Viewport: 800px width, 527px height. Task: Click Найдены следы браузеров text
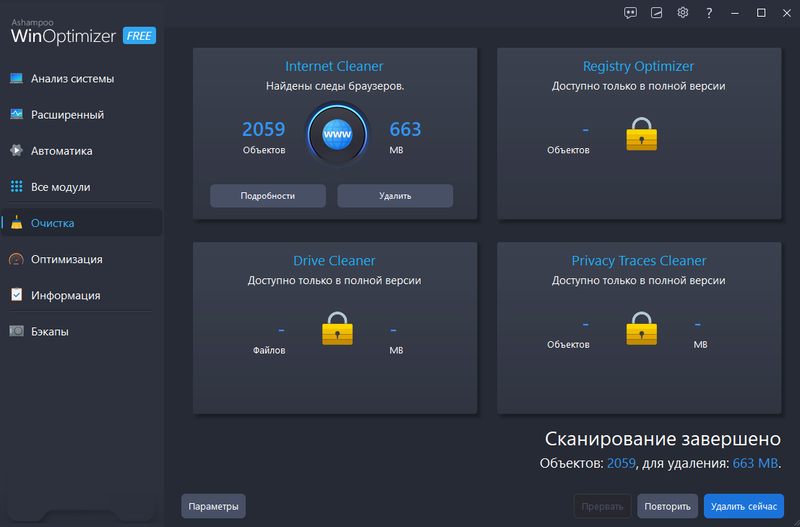click(335, 86)
